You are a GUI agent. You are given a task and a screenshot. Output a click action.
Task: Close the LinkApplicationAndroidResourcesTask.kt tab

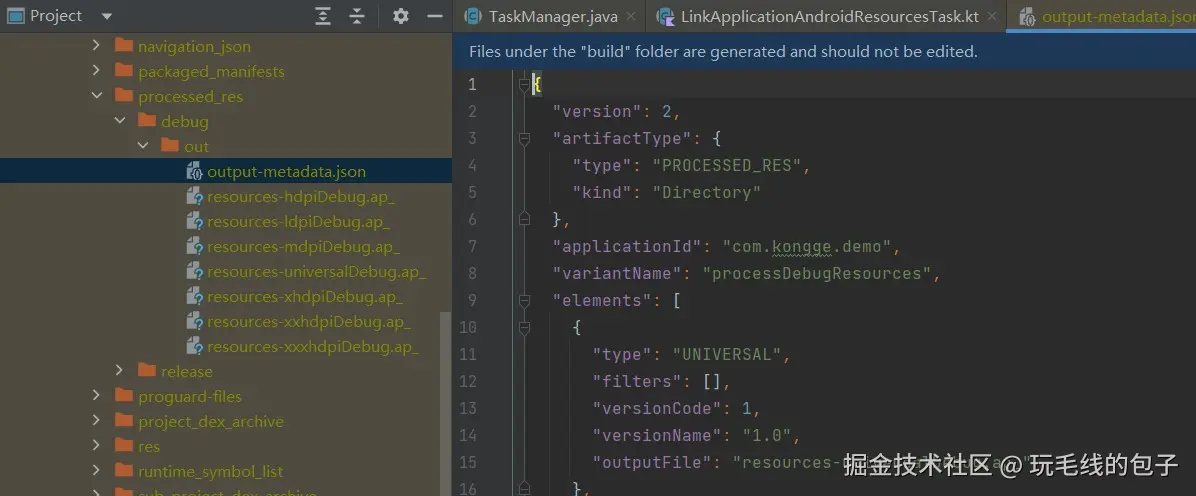pos(992,16)
